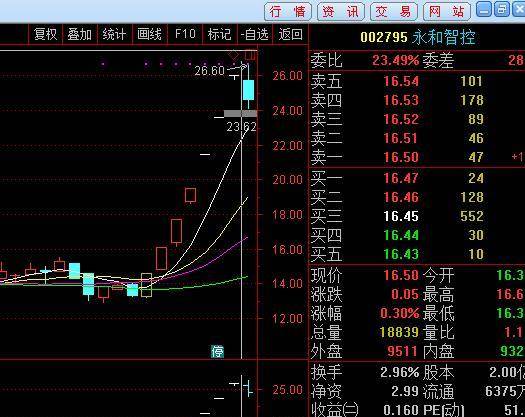Open the 交易 trading tab
The image size is (525, 417).
point(394,12)
